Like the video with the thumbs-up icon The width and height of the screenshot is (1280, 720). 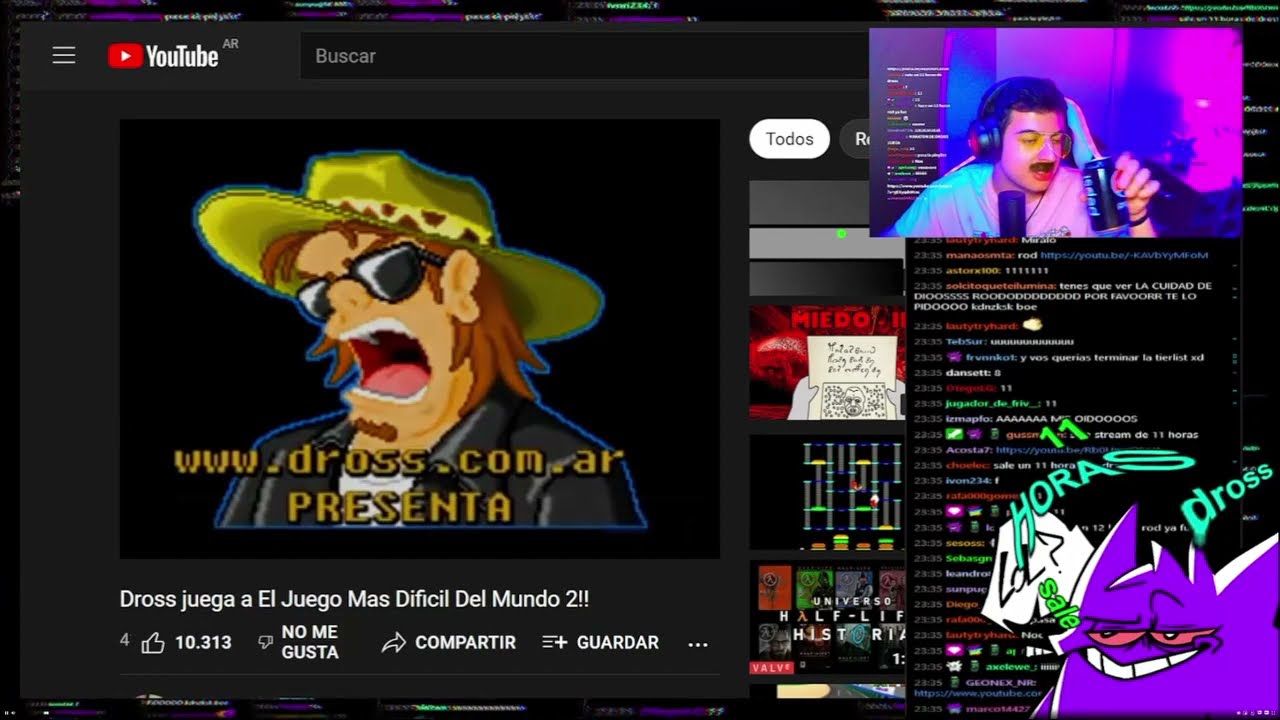pyautogui.click(x=153, y=643)
